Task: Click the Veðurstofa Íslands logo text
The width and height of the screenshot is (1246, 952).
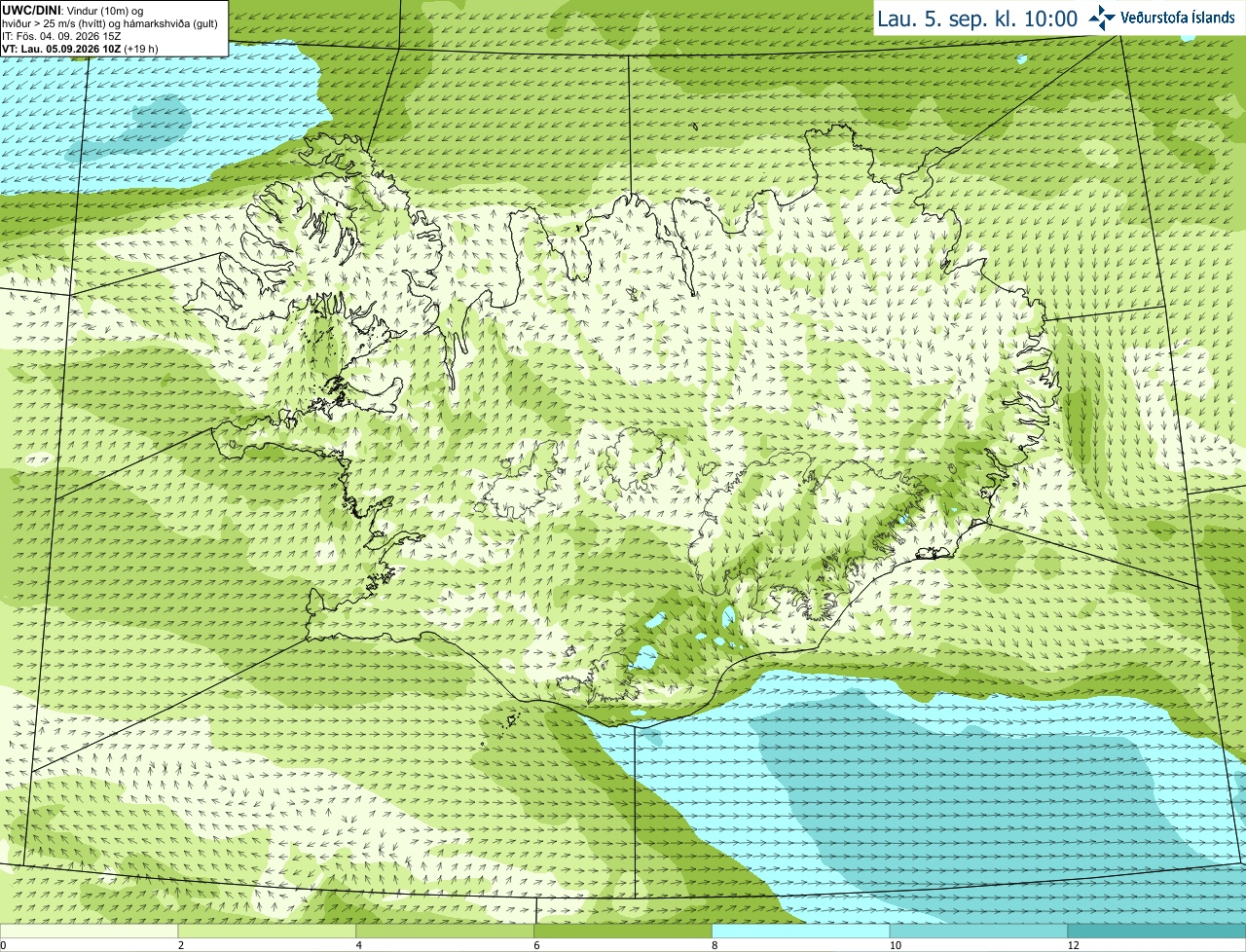Action: tap(1178, 18)
